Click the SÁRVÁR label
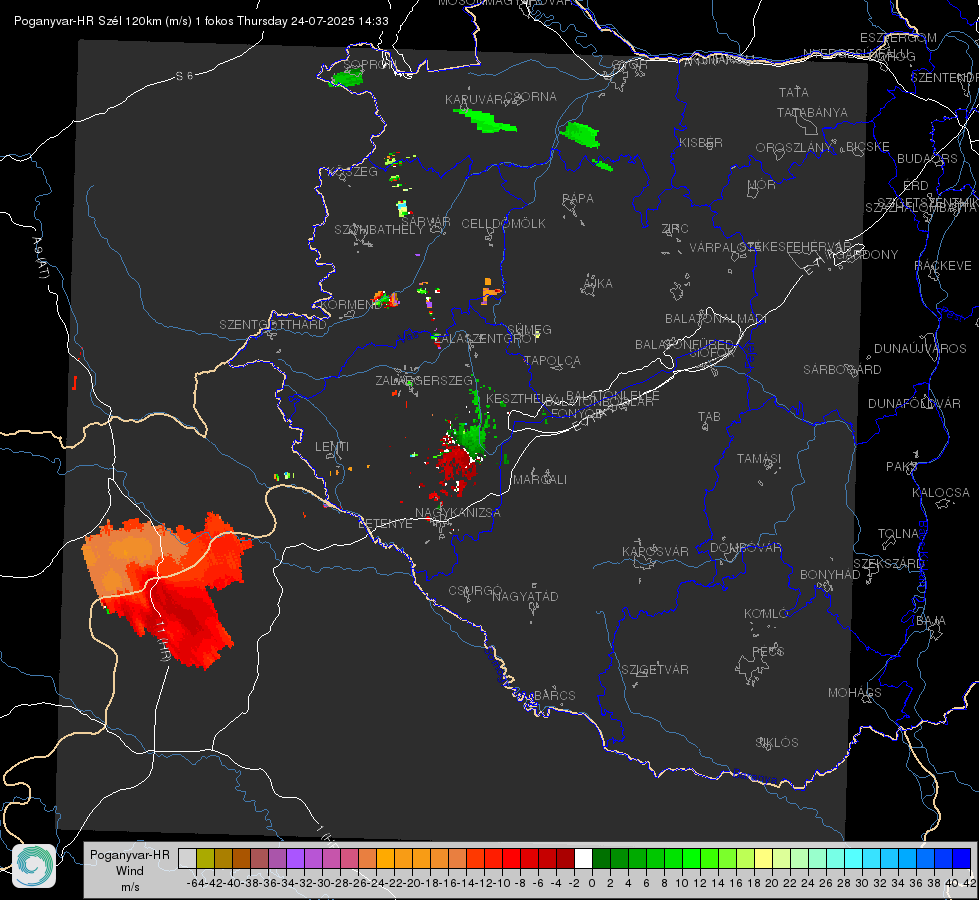This screenshot has width=979, height=900. [x=425, y=221]
